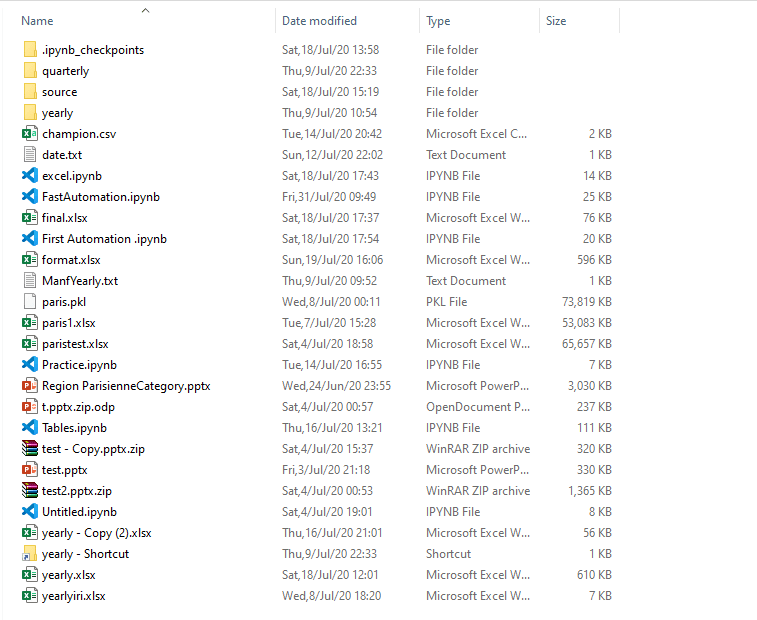
Task: Select the file name format.xlsx
Action: coord(71,260)
